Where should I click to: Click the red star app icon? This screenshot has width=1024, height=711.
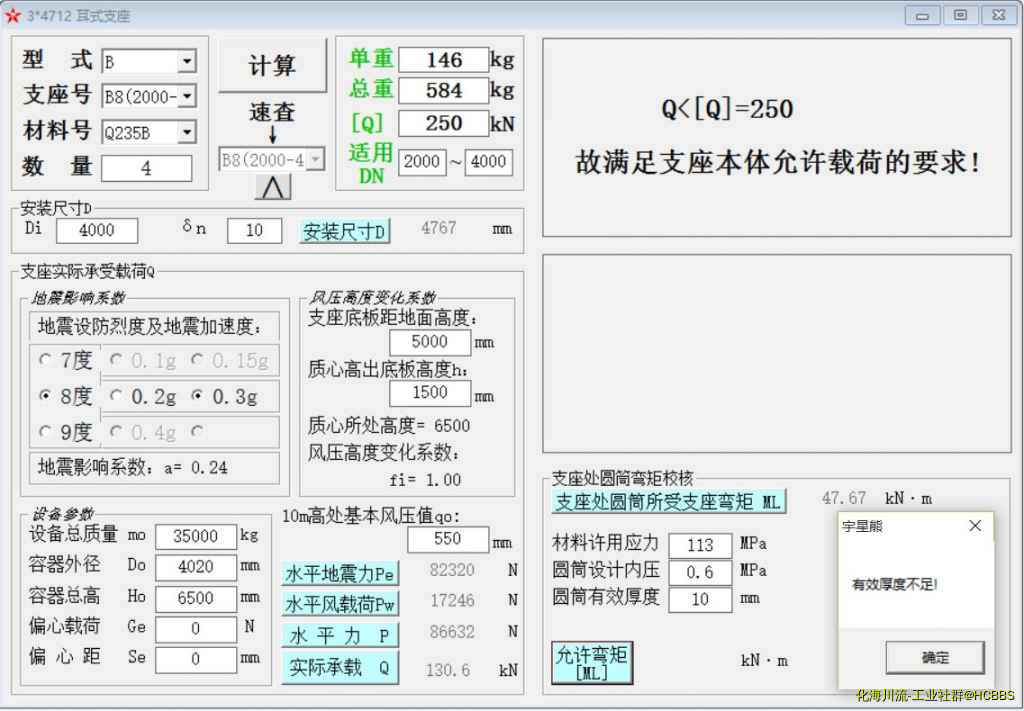(x=12, y=16)
